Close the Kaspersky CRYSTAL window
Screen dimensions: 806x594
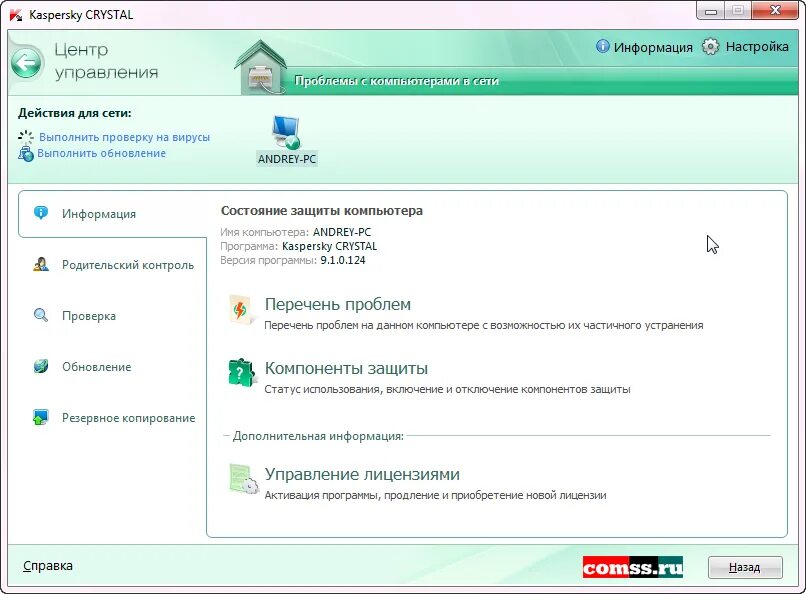(x=776, y=11)
